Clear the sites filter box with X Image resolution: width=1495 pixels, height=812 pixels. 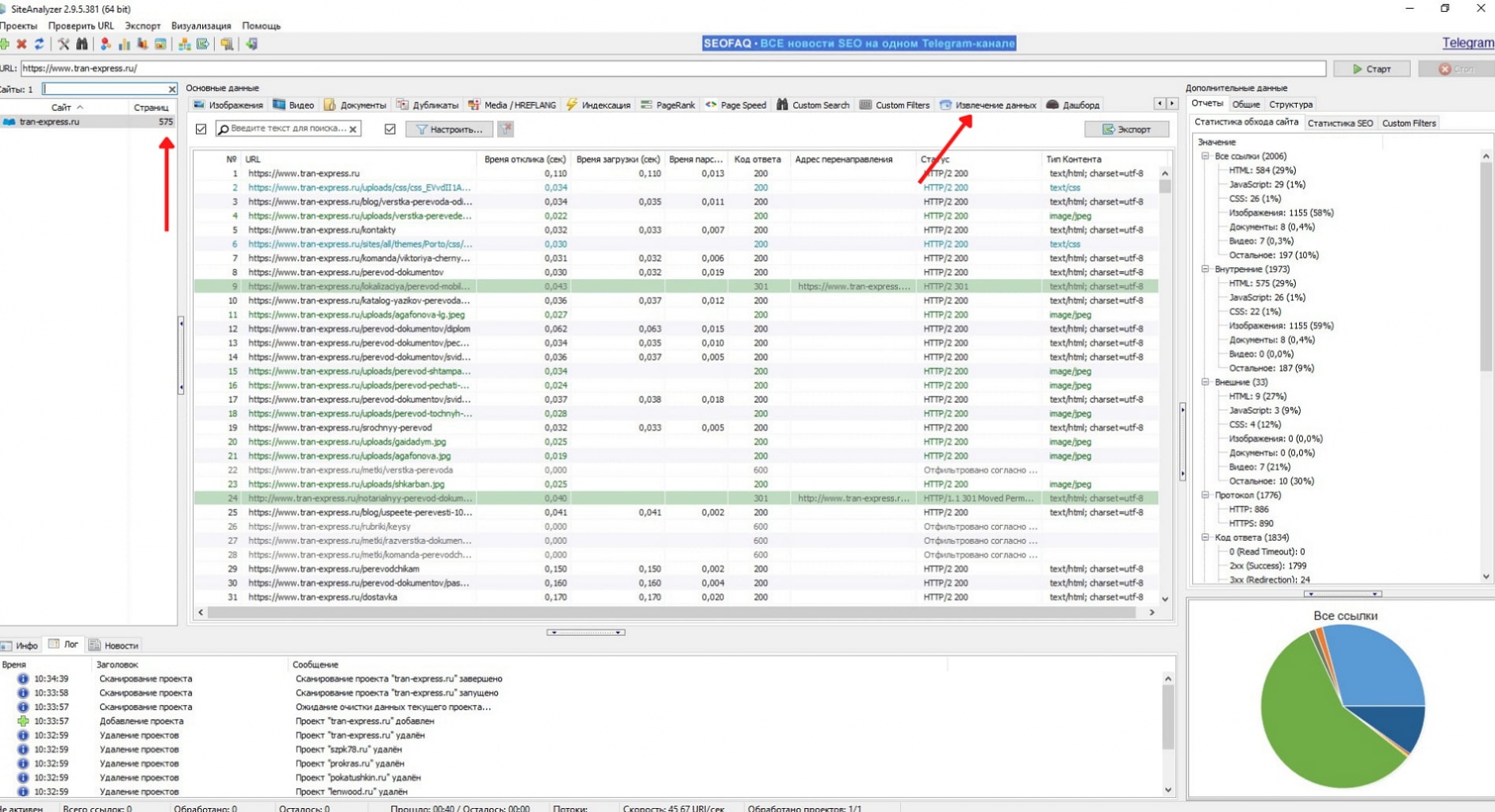[171, 89]
